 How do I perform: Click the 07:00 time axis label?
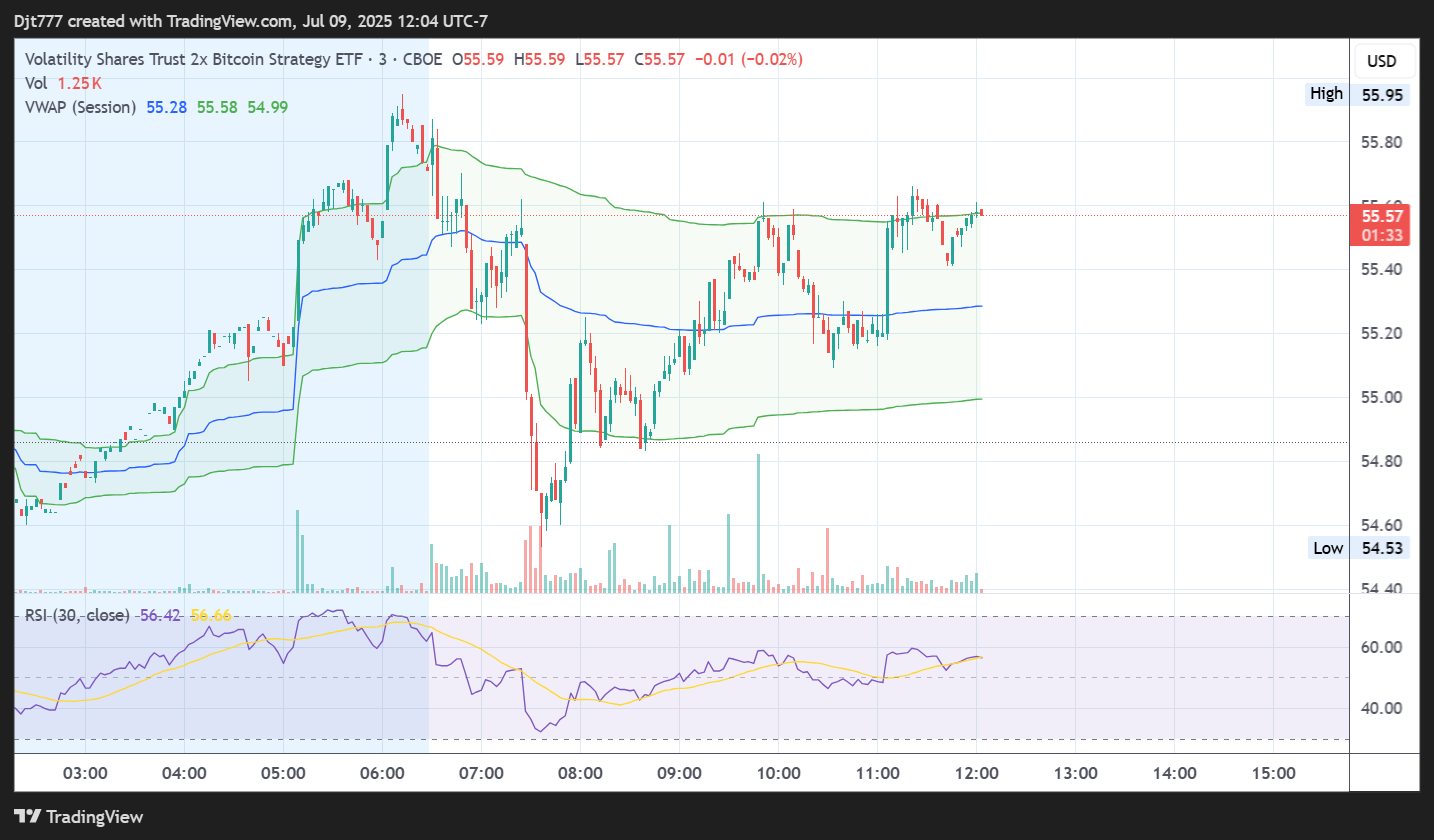pyautogui.click(x=482, y=773)
